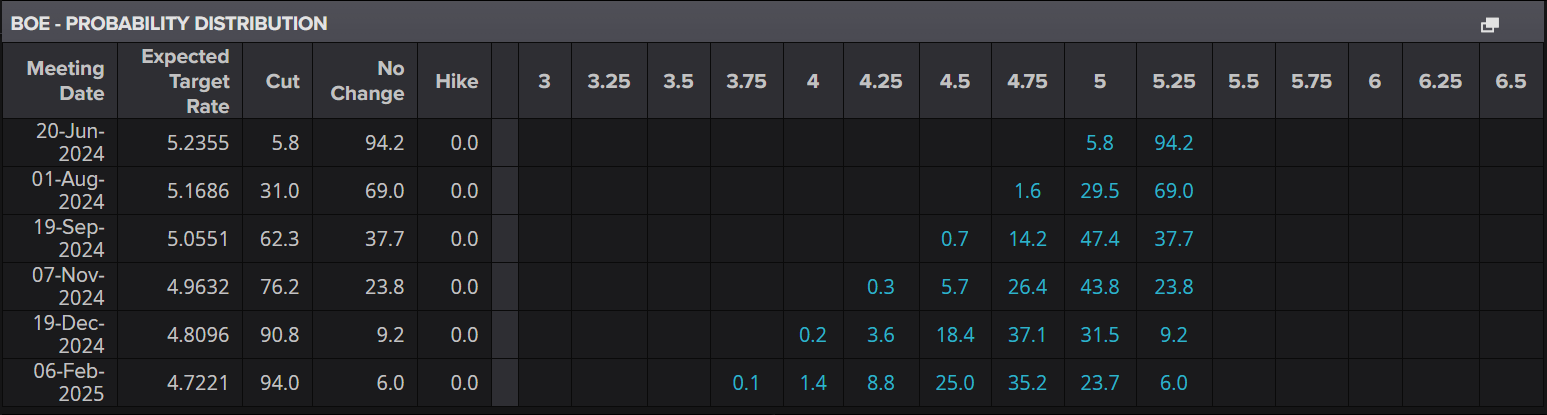Image resolution: width=1547 pixels, height=415 pixels.
Task: Click the '0.1' probability cell
Action: 746,383
